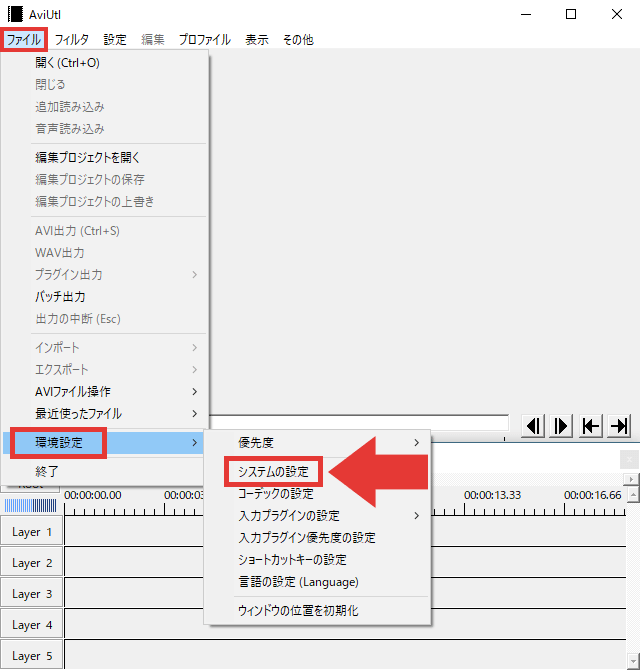This screenshot has width=640, height=670.
Task: Open ショートカットキーの設定
Action: [x=317, y=560]
